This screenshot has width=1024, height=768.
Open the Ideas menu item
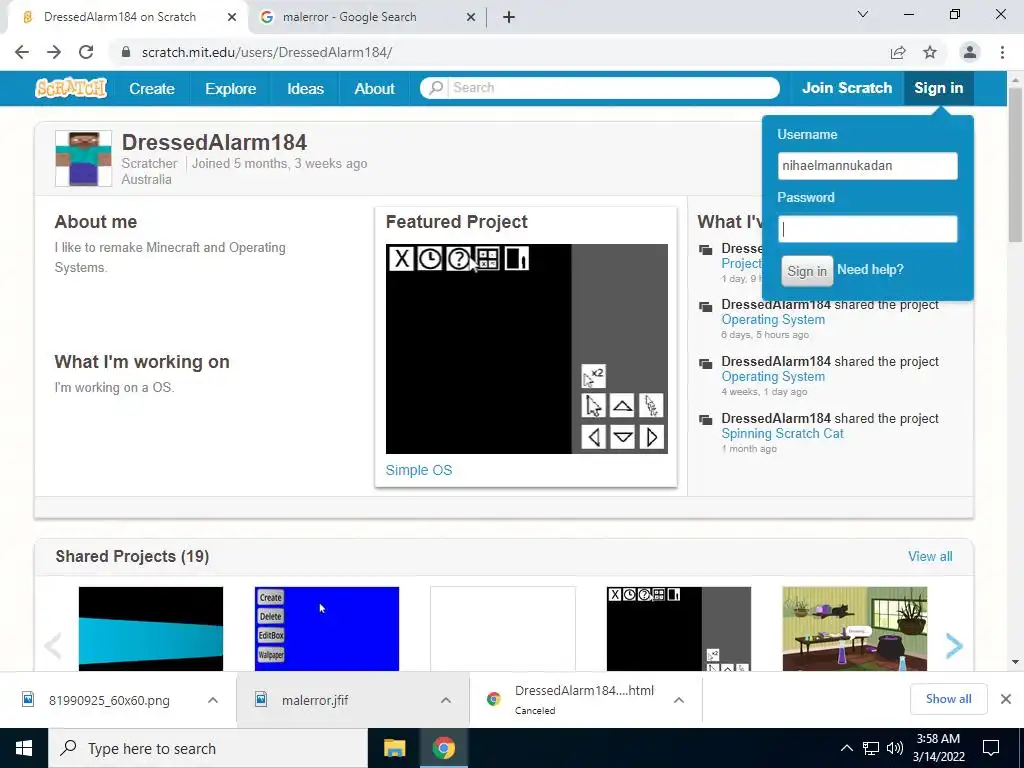[305, 88]
